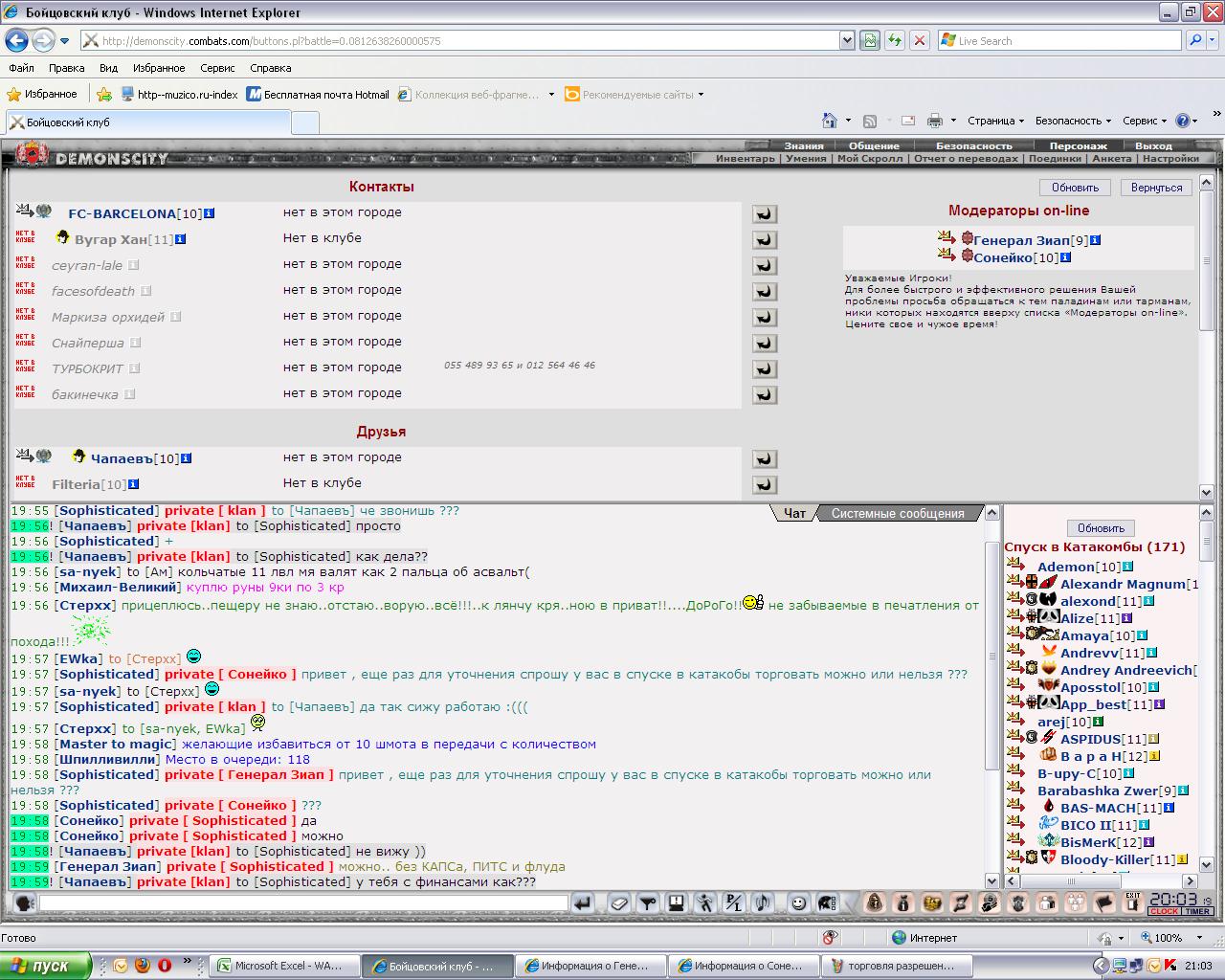This screenshot has height=980, width=1225.
Task: Expand the Рекомендуемые сайты dropdown
Action: [x=701, y=95]
